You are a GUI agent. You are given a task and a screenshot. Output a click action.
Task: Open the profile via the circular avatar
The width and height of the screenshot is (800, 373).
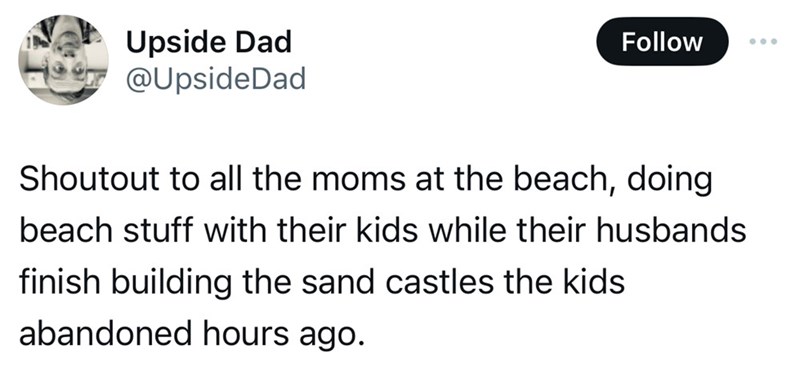coord(63,60)
